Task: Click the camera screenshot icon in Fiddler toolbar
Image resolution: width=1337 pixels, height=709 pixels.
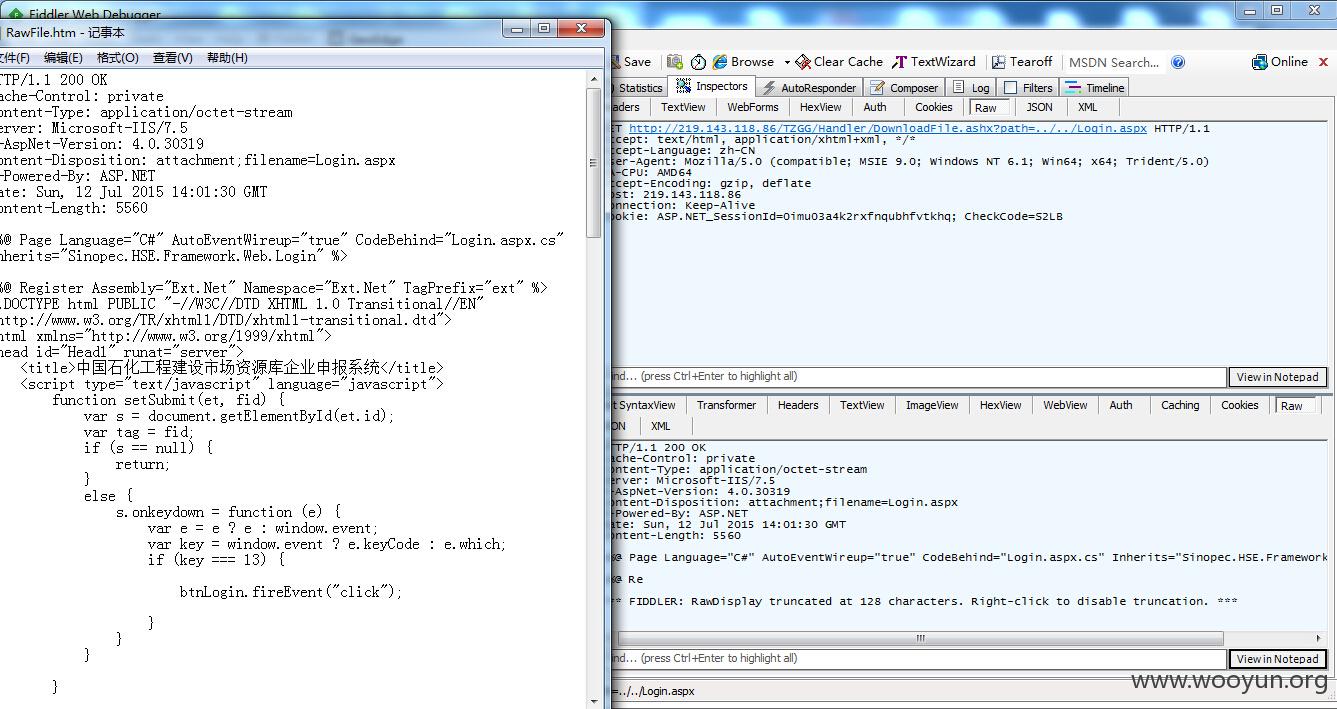Action: click(x=675, y=62)
